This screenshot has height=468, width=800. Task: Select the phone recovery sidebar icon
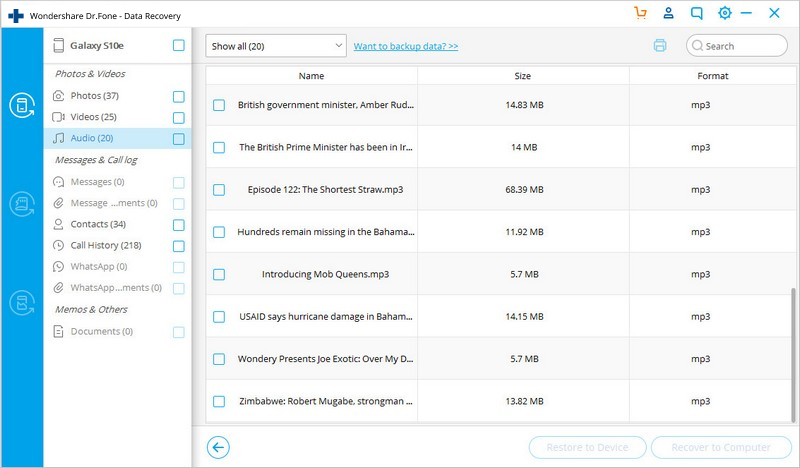(x=22, y=106)
